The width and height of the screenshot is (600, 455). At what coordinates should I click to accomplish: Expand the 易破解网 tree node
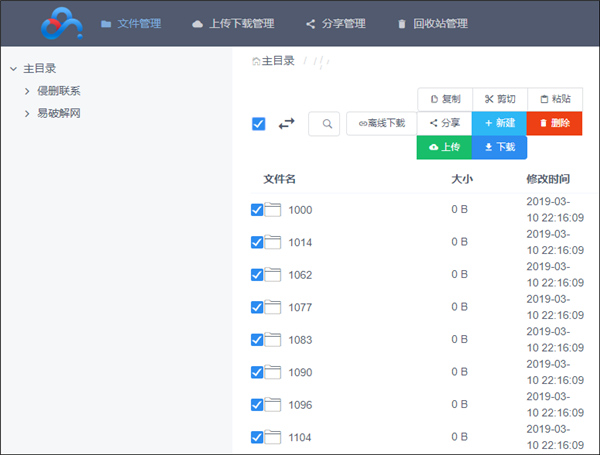[27, 114]
